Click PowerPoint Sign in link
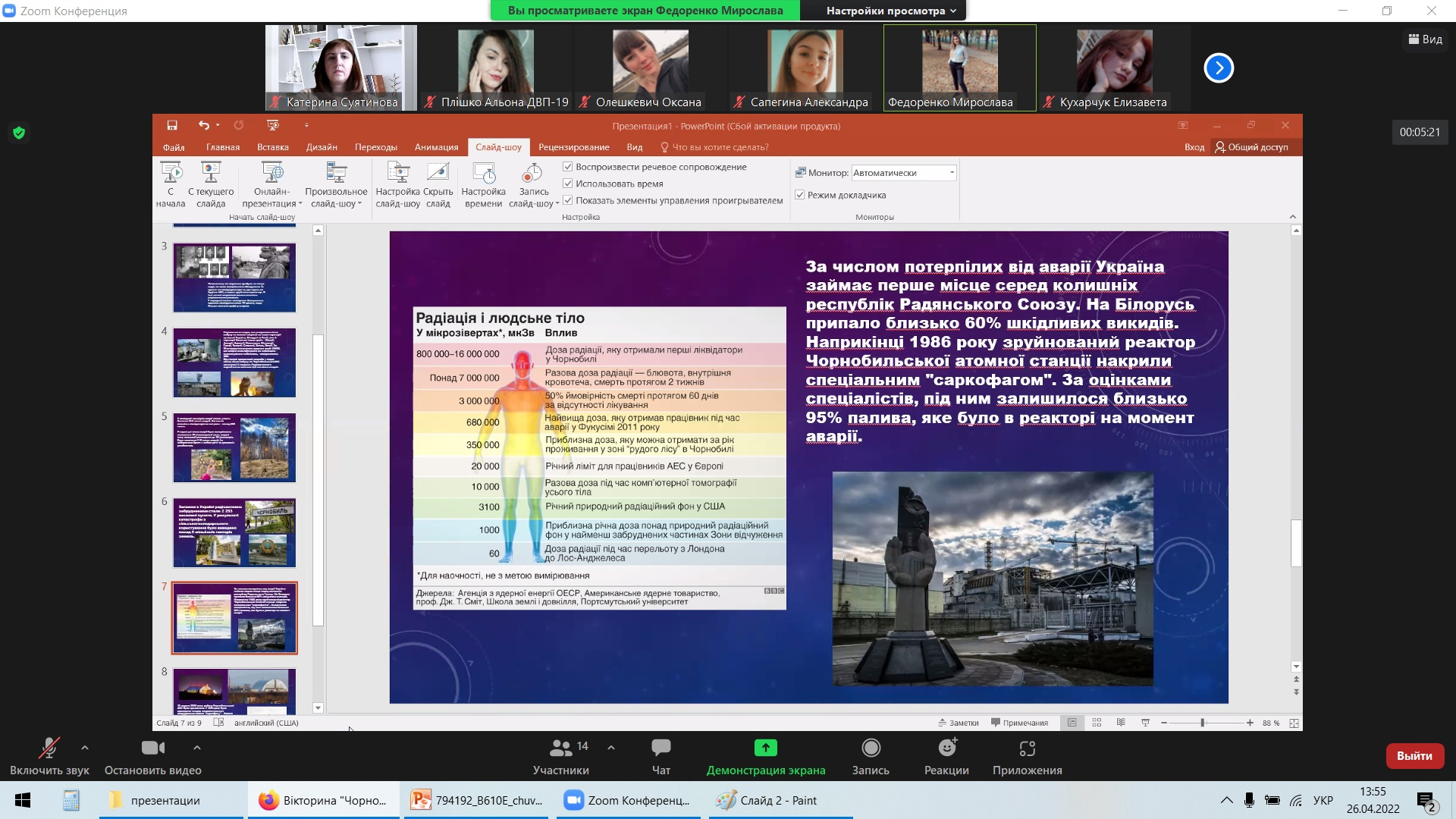1456x819 pixels. pyautogui.click(x=1194, y=147)
